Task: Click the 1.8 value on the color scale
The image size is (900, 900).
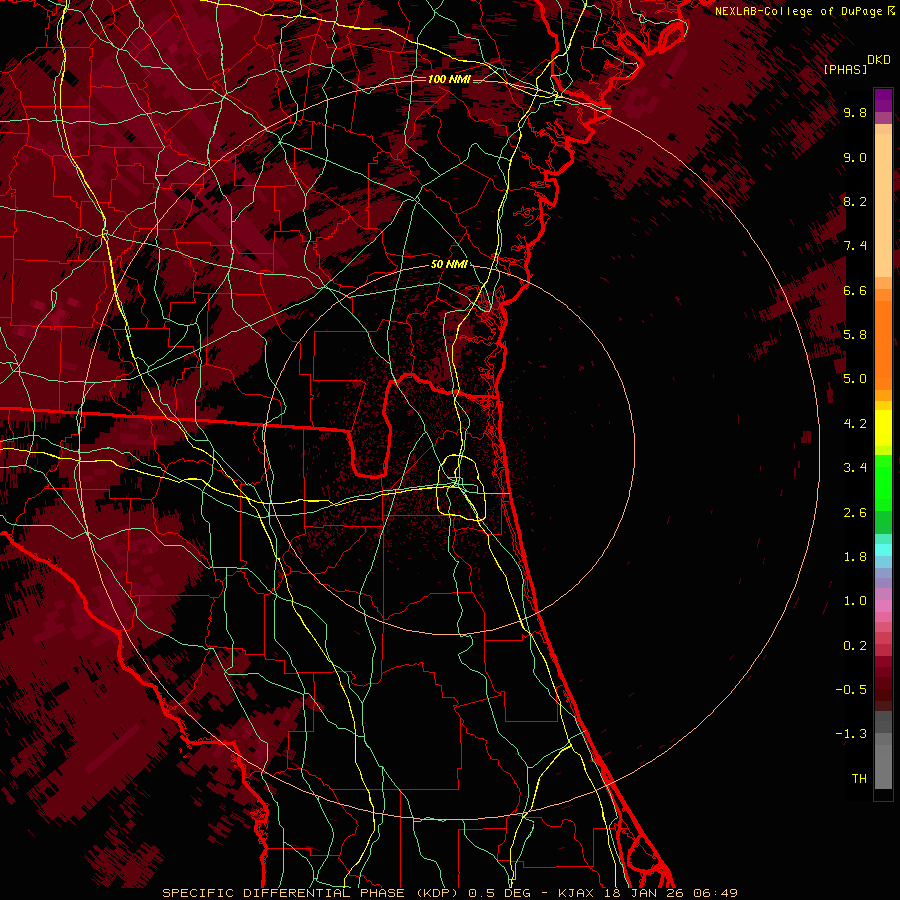Action: [855, 557]
